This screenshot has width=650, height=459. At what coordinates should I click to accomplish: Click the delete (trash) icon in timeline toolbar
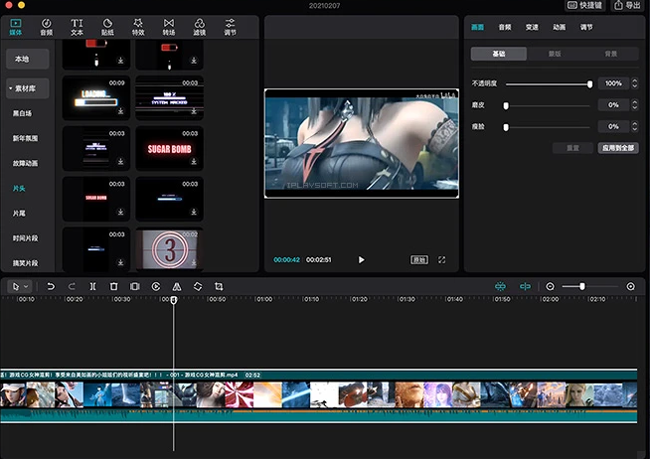[x=114, y=287]
